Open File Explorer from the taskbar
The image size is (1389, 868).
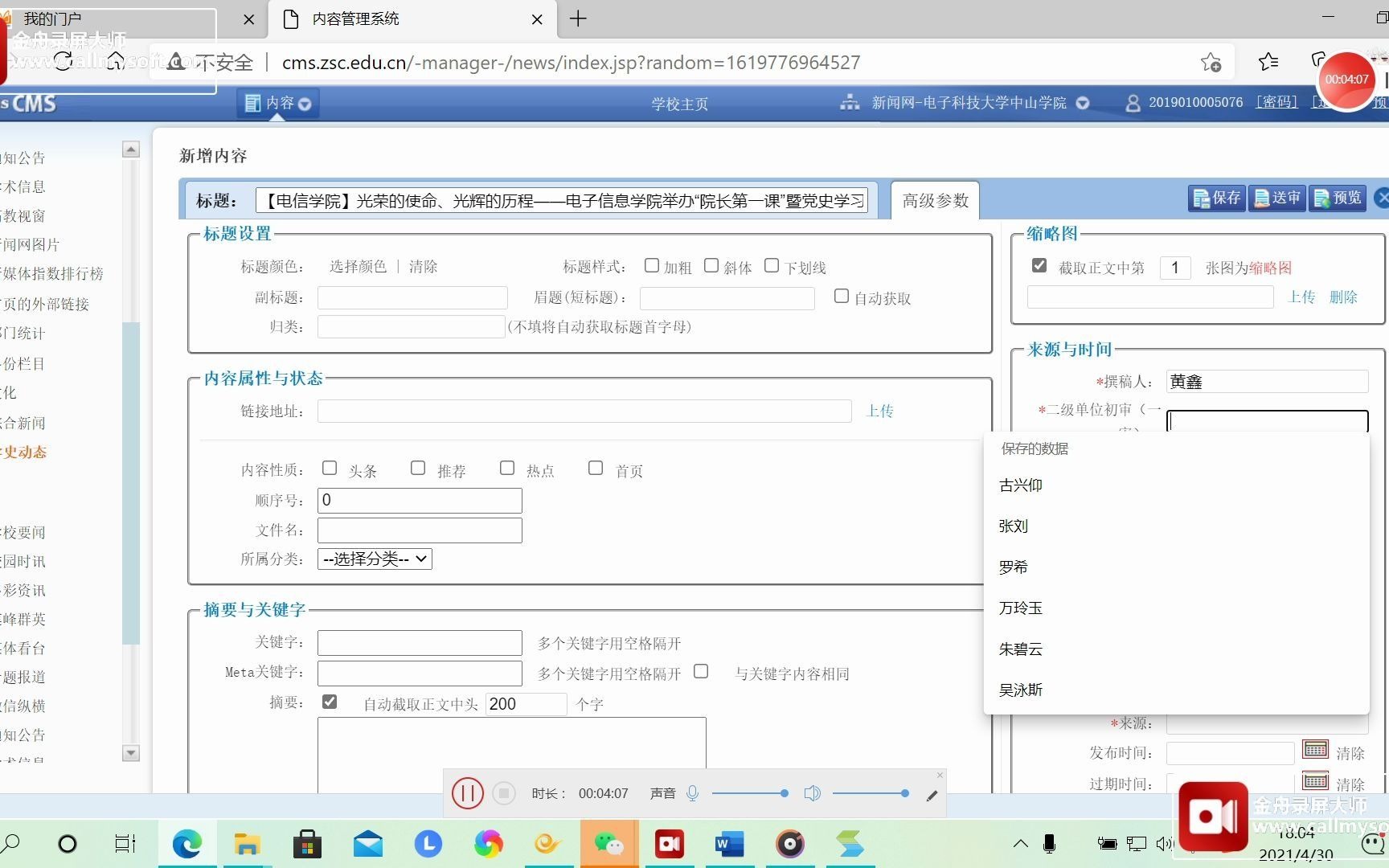tap(247, 843)
